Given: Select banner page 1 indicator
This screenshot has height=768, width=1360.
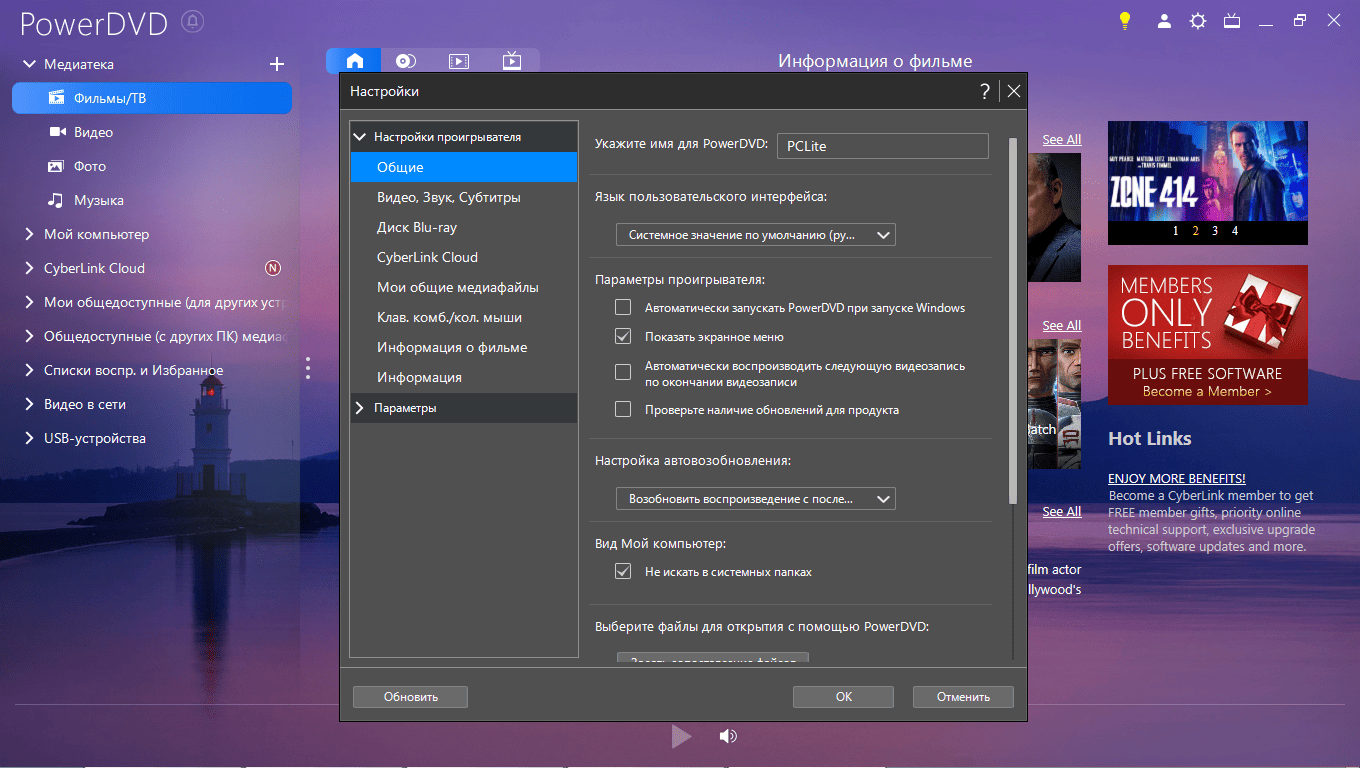Looking at the screenshot, I should click(x=1176, y=231).
